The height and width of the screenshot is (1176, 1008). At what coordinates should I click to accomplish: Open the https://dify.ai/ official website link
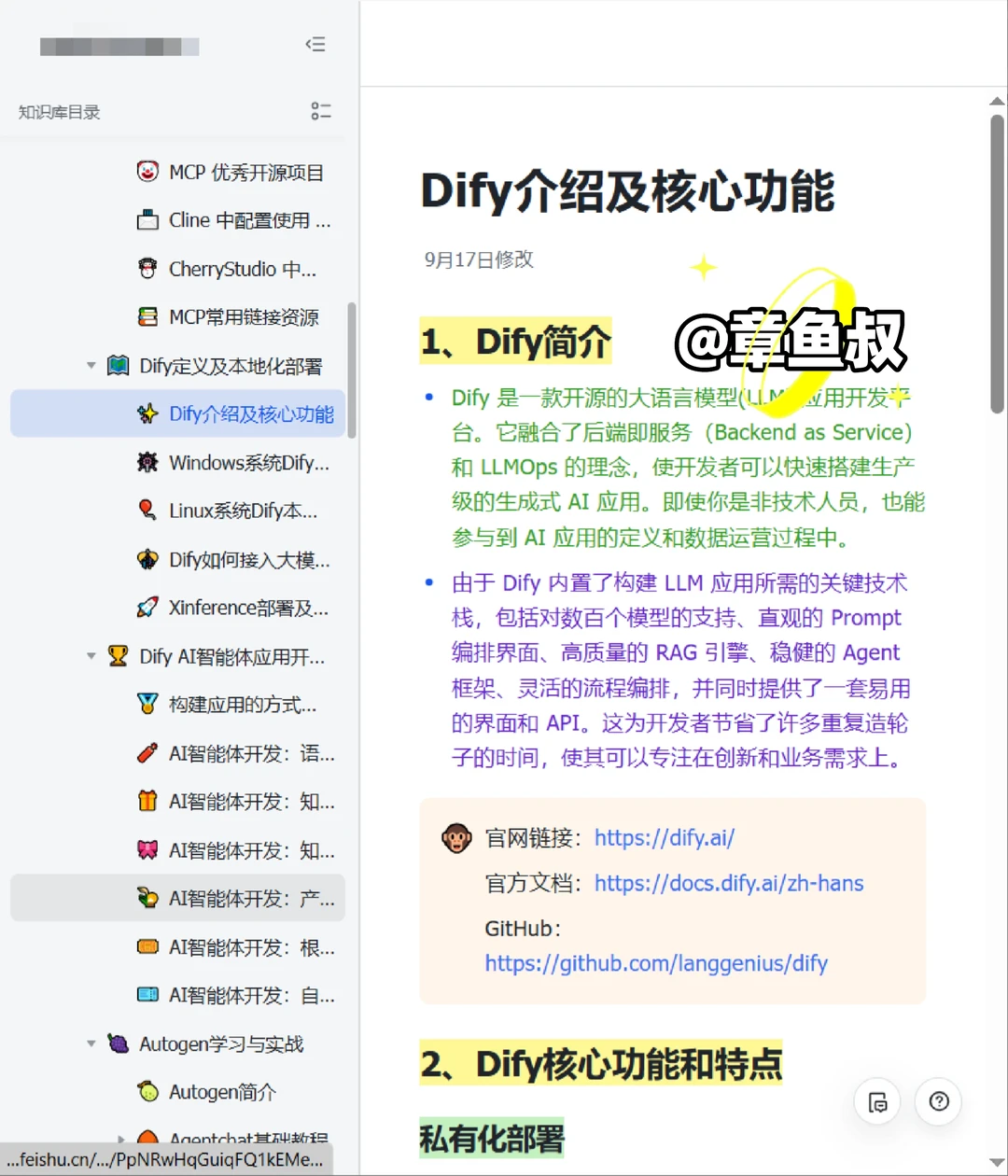tap(664, 837)
